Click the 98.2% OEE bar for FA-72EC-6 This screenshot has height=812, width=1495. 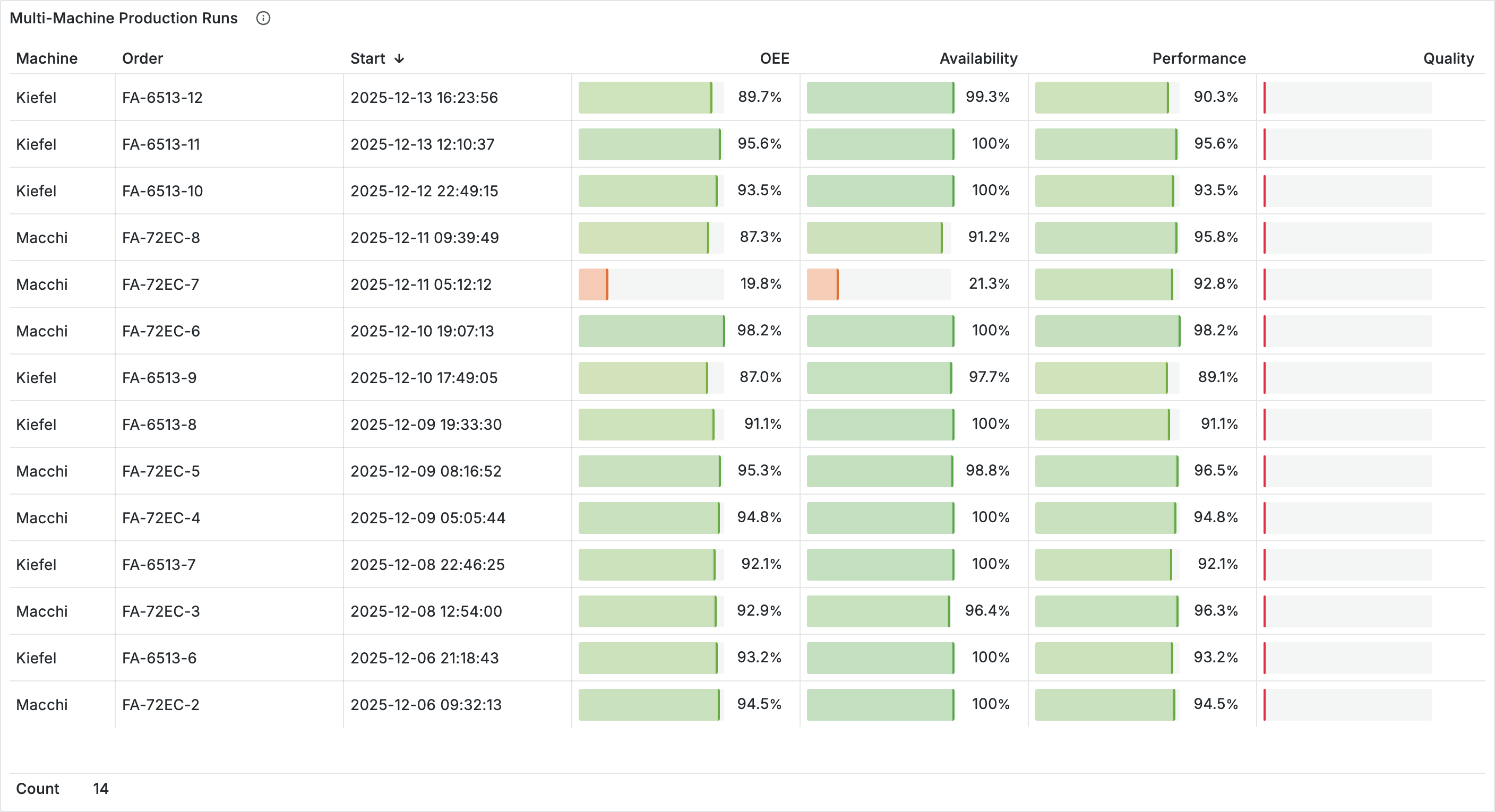(651, 331)
